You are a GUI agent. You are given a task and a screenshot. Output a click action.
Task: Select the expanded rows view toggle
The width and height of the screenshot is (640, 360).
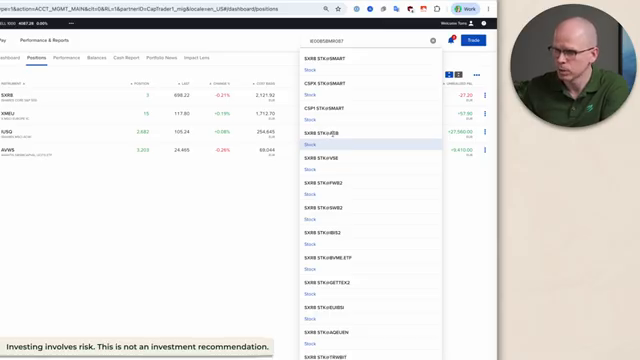[449, 75]
